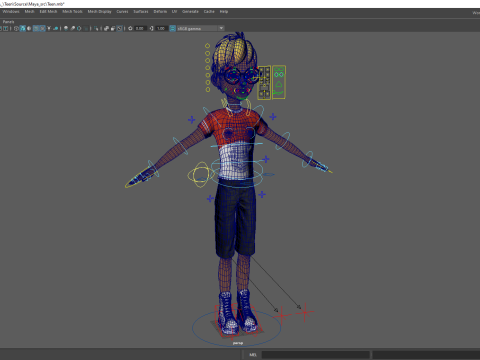Toggle Use All Lights icon
The height and width of the screenshot is (360, 480).
click(x=49, y=28)
